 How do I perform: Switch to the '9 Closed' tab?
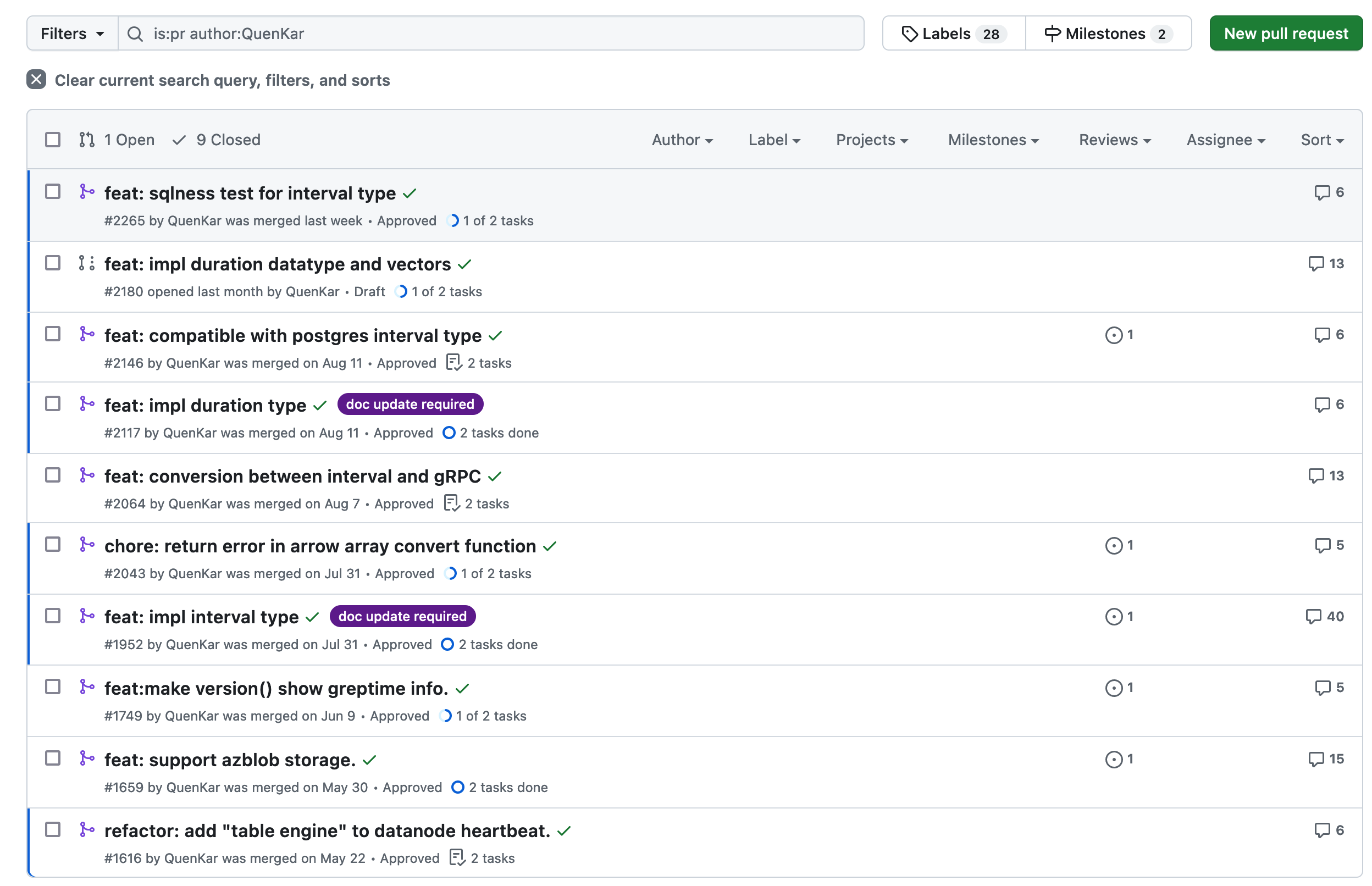tap(216, 139)
